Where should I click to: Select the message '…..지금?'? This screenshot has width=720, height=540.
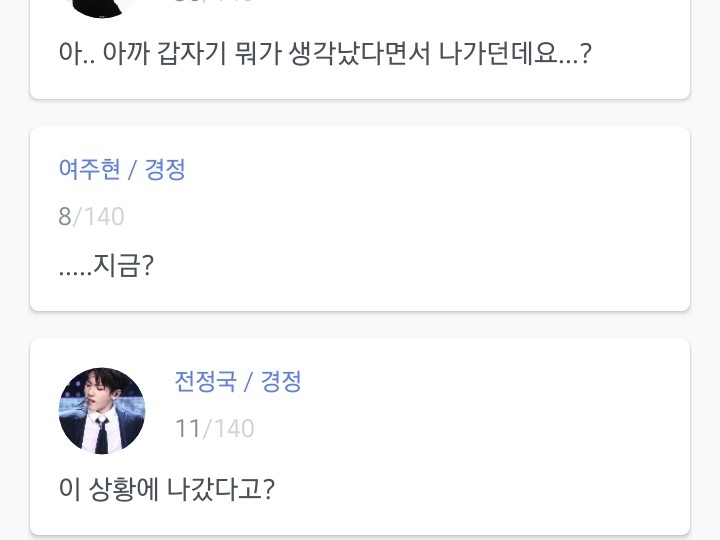[105, 266]
